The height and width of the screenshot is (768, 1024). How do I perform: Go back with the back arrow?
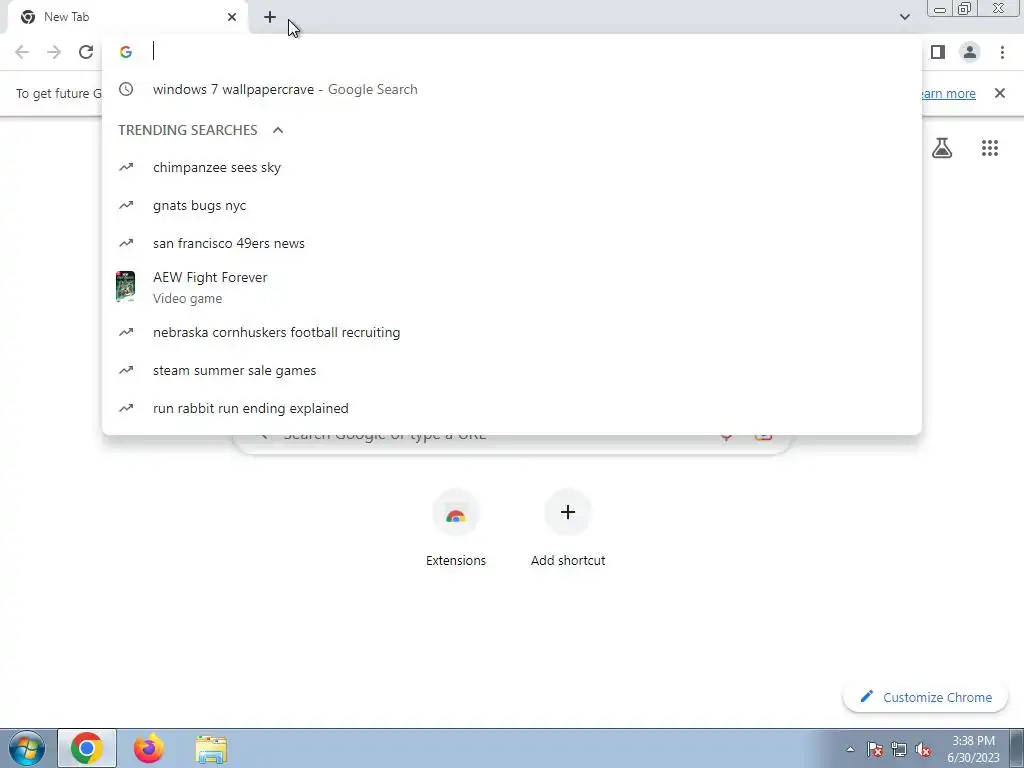point(22,52)
